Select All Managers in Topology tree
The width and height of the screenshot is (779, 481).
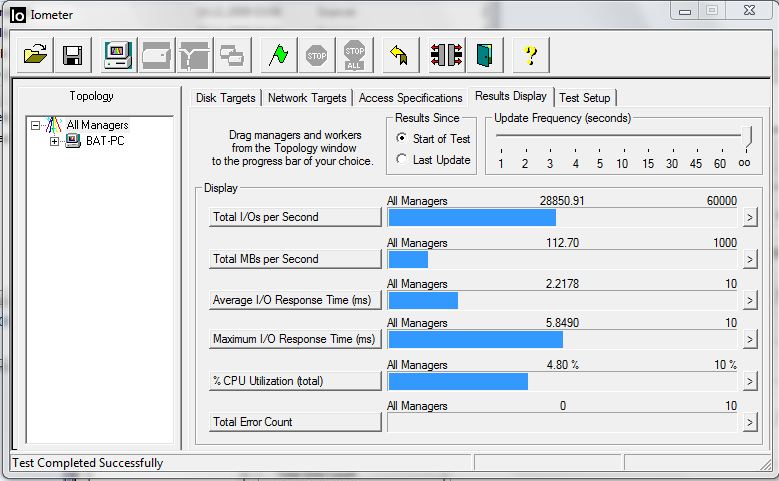97,125
